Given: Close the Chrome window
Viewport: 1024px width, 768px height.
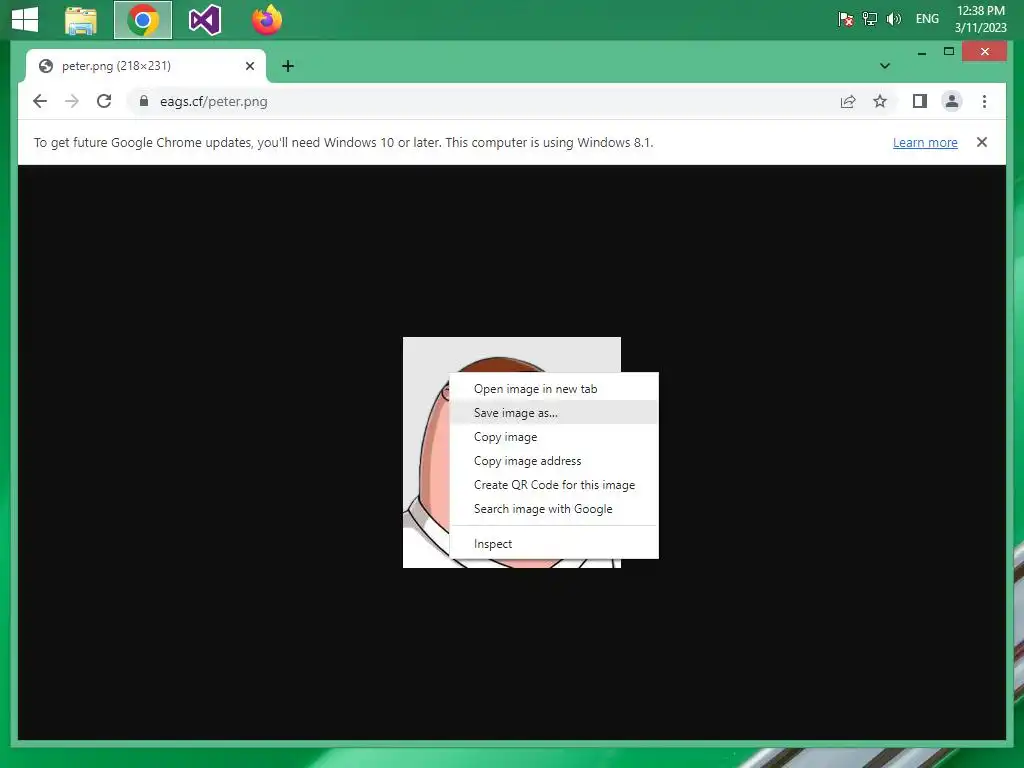Looking at the screenshot, I should 984,52.
